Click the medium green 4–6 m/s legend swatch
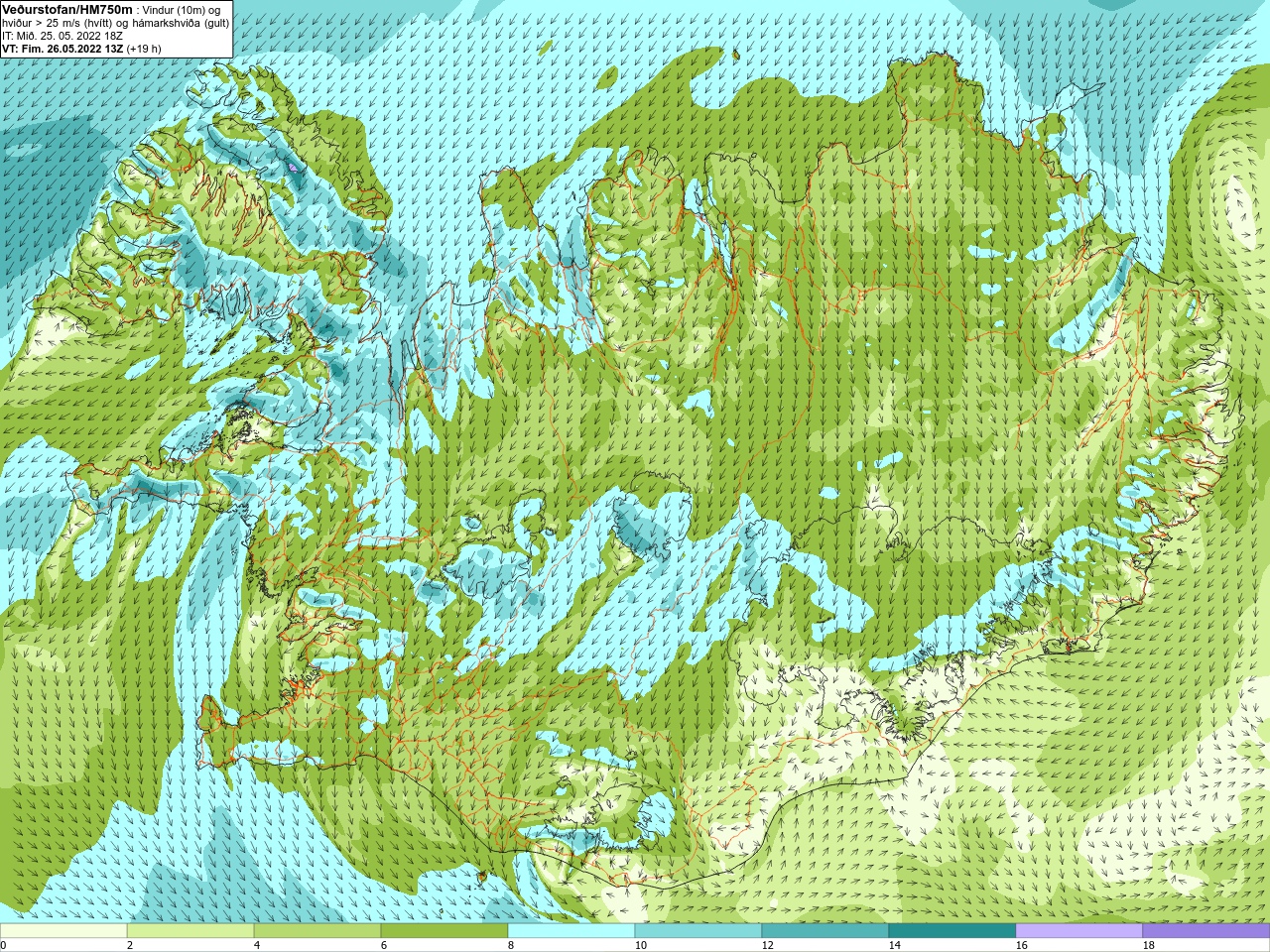 coord(317,931)
